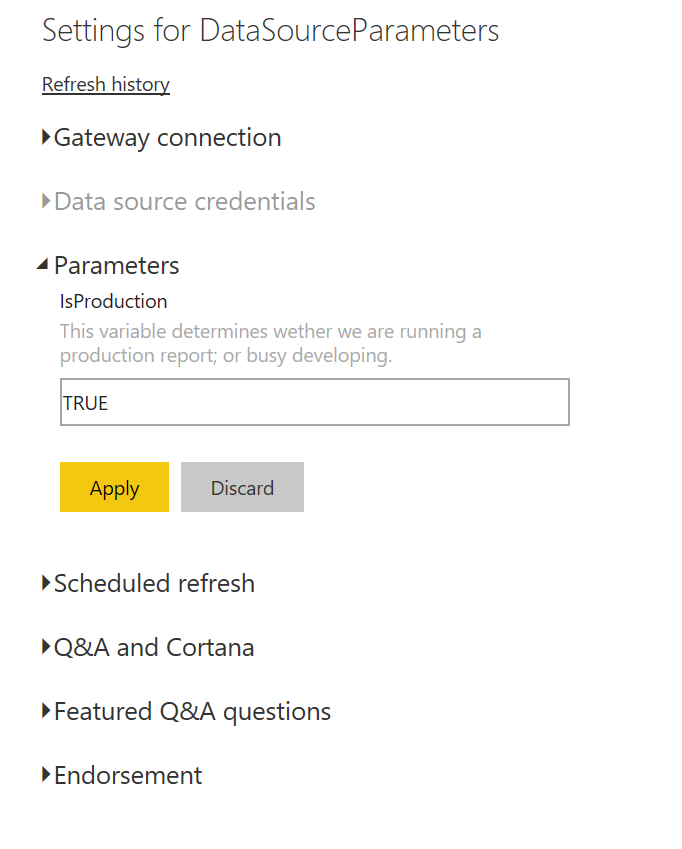Click the Endorsement heading text
Viewport: 682px width, 849px height.
click(128, 775)
